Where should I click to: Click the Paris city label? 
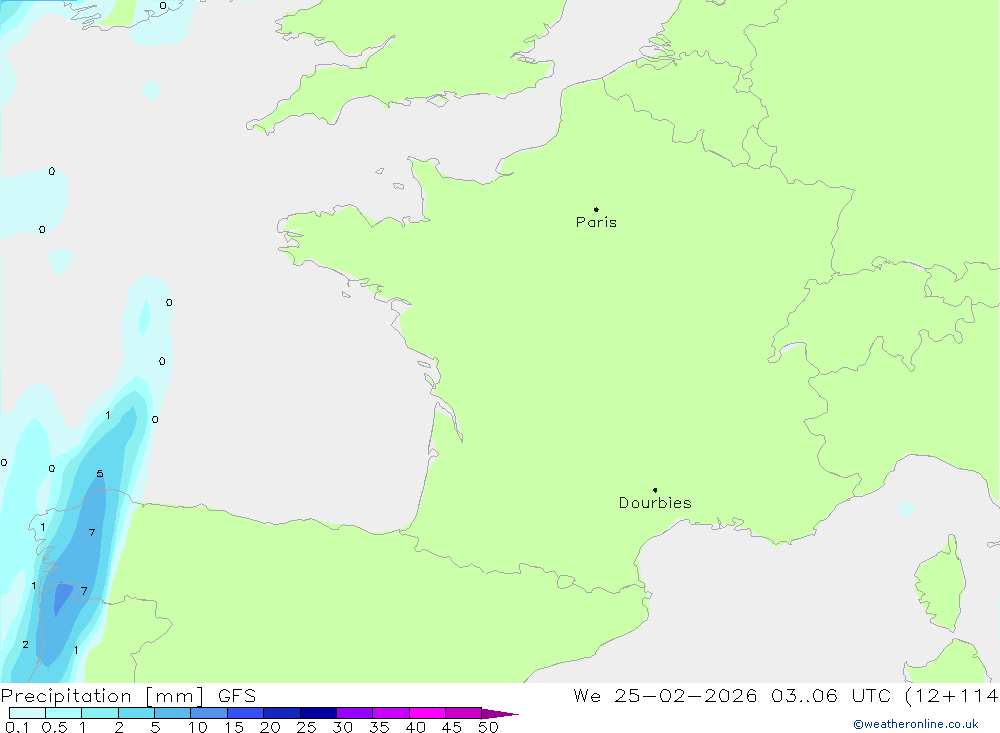click(596, 222)
